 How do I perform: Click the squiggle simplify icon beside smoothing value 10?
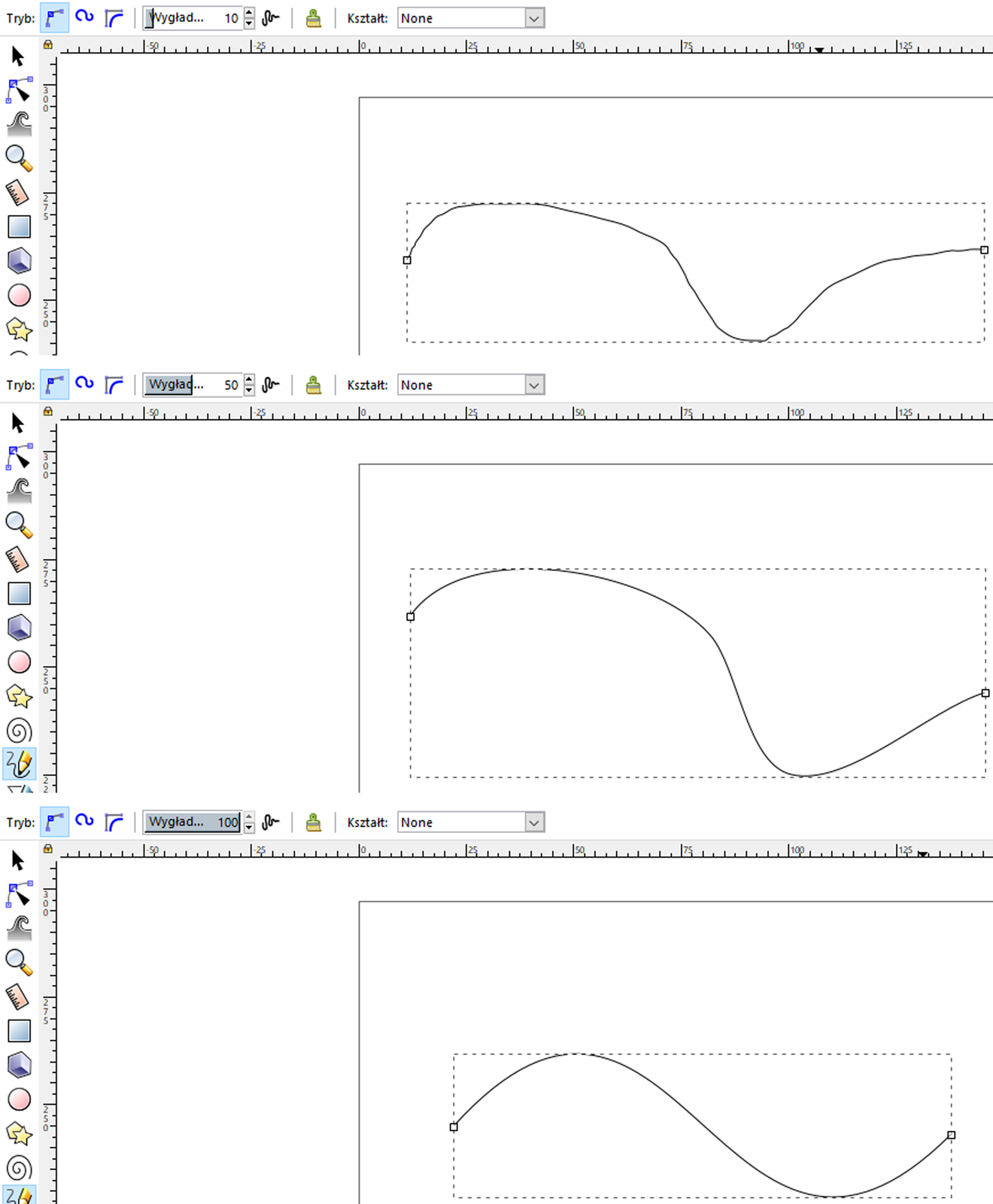coord(271,18)
